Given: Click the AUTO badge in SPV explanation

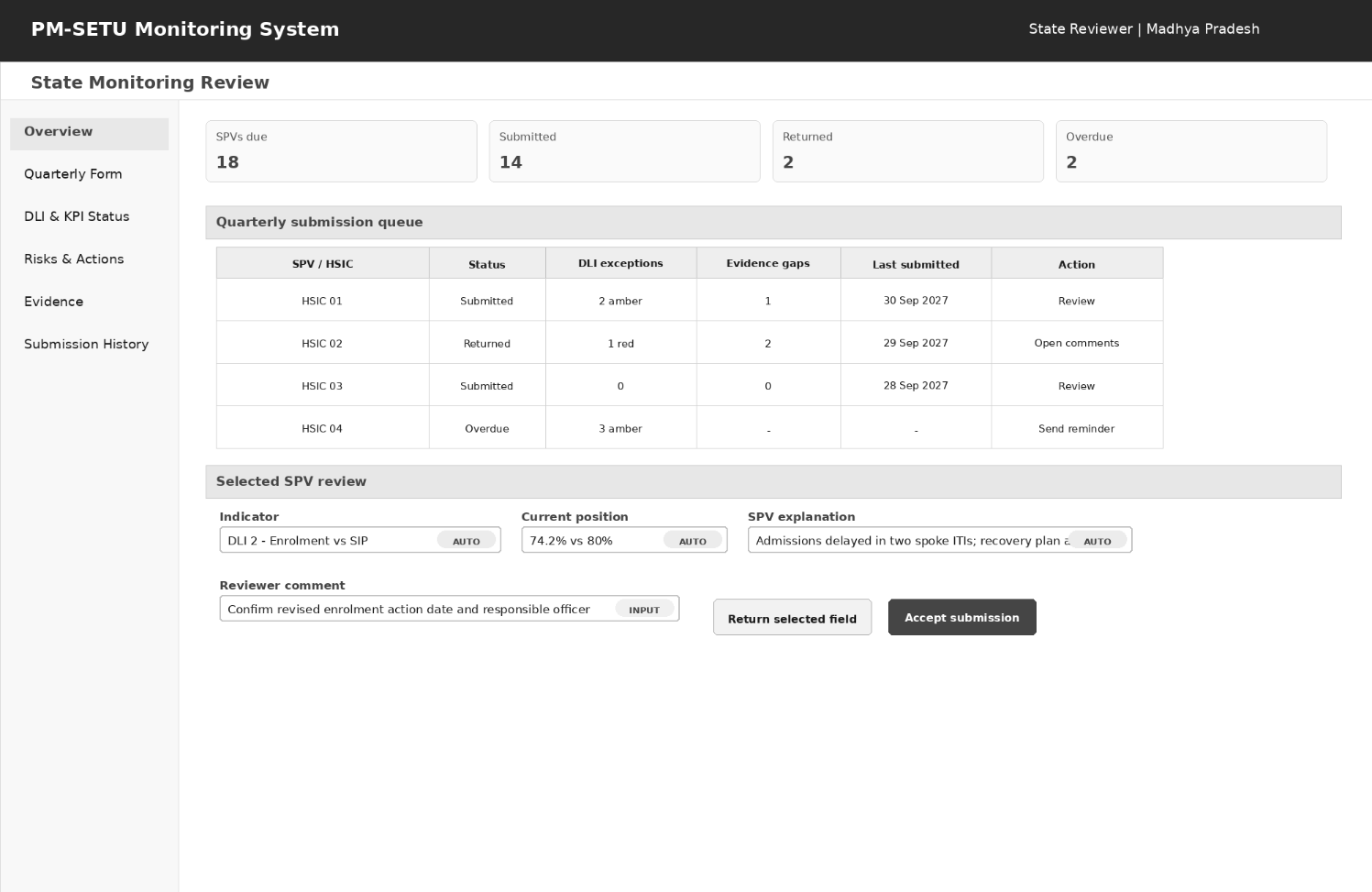Looking at the screenshot, I should pos(1097,541).
